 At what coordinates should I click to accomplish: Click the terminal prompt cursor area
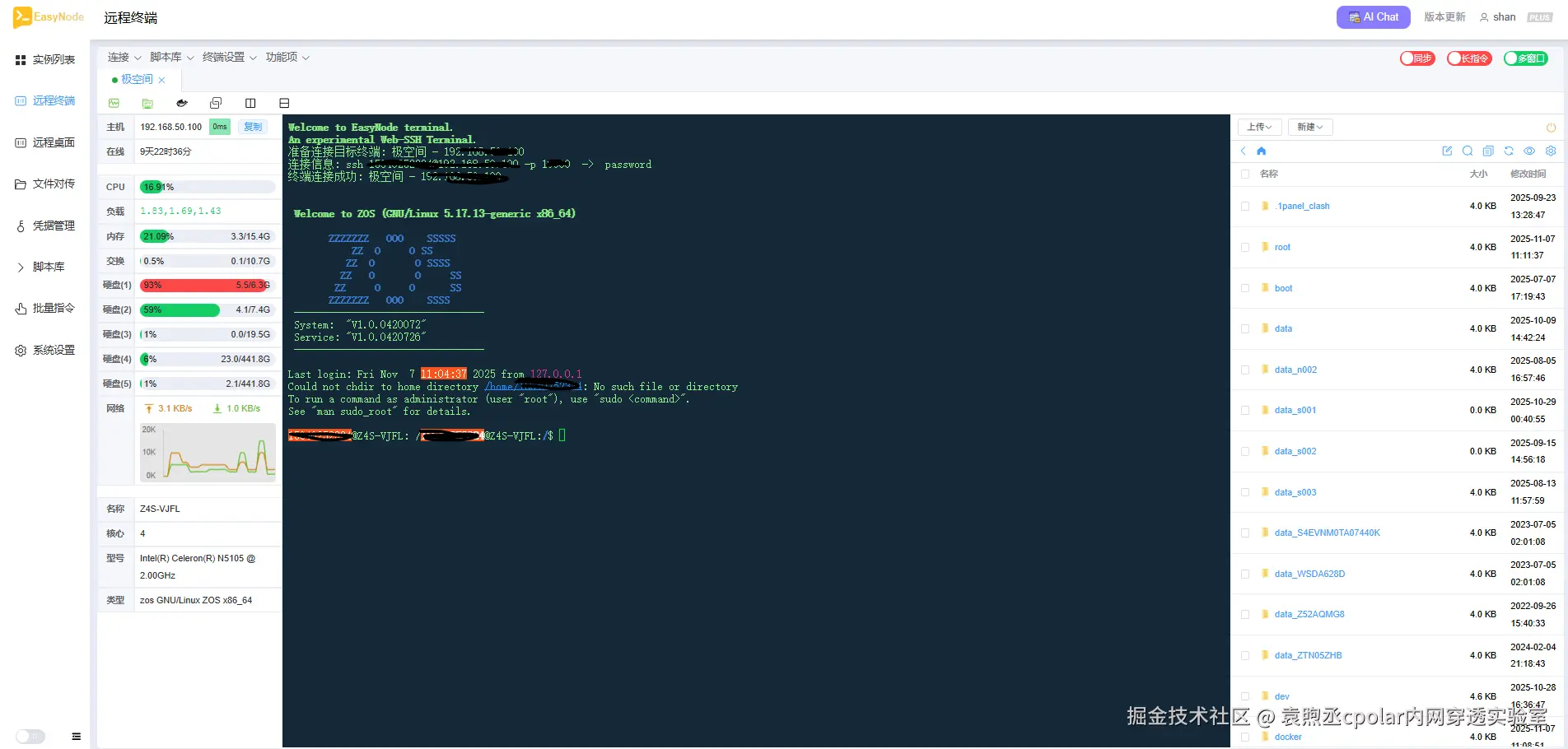[x=562, y=435]
